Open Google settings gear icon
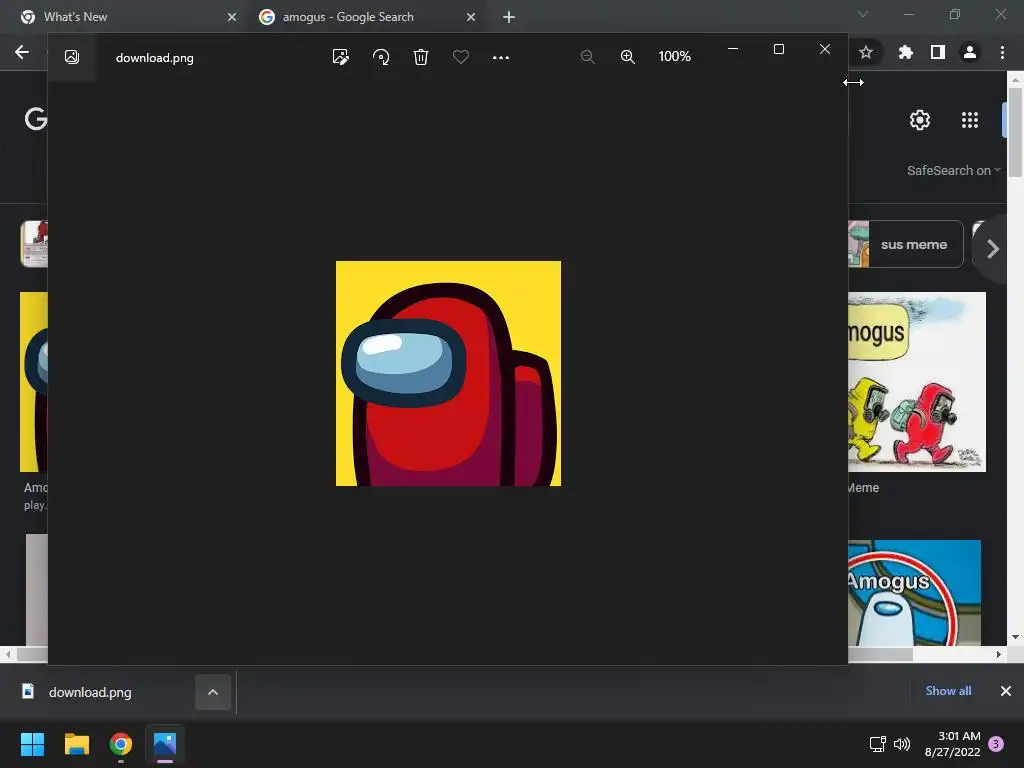The image size is (1024, 768). [920, 120]
